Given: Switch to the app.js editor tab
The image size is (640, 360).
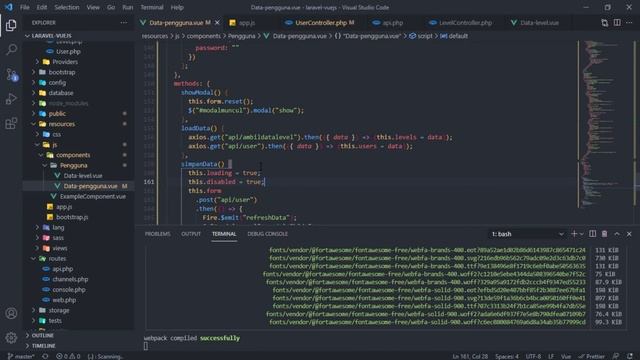Looking at the screenshot, I should point(247,23).
